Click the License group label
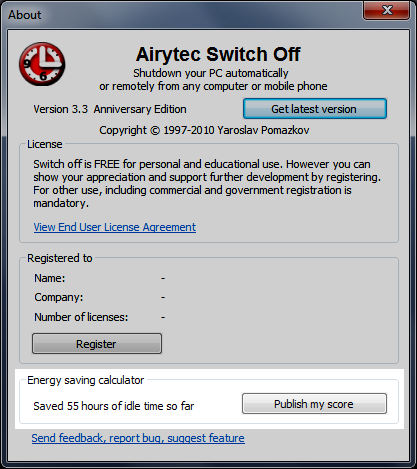Image resolution: width=417 pixels, height=469 pixels. tap(45, 144)
